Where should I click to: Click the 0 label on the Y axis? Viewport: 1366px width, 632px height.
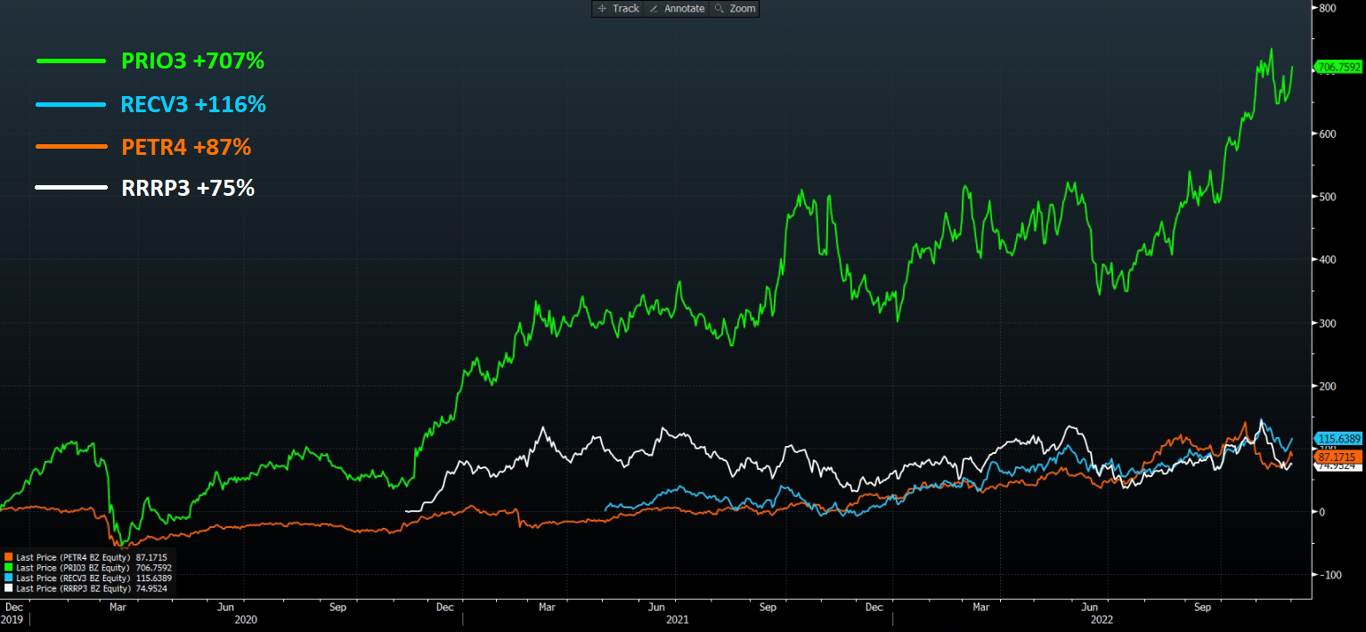pyautogui.click(x=1321, y=512)
